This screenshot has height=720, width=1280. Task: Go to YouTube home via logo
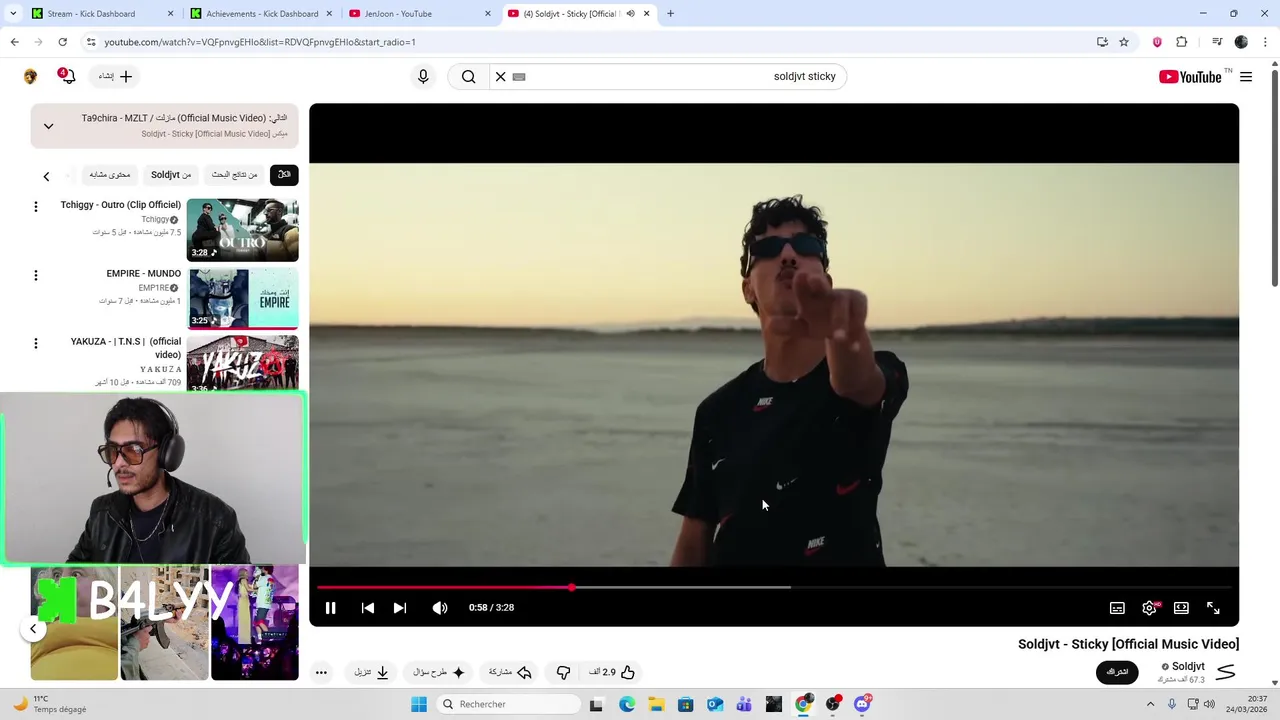[1190, 77]
